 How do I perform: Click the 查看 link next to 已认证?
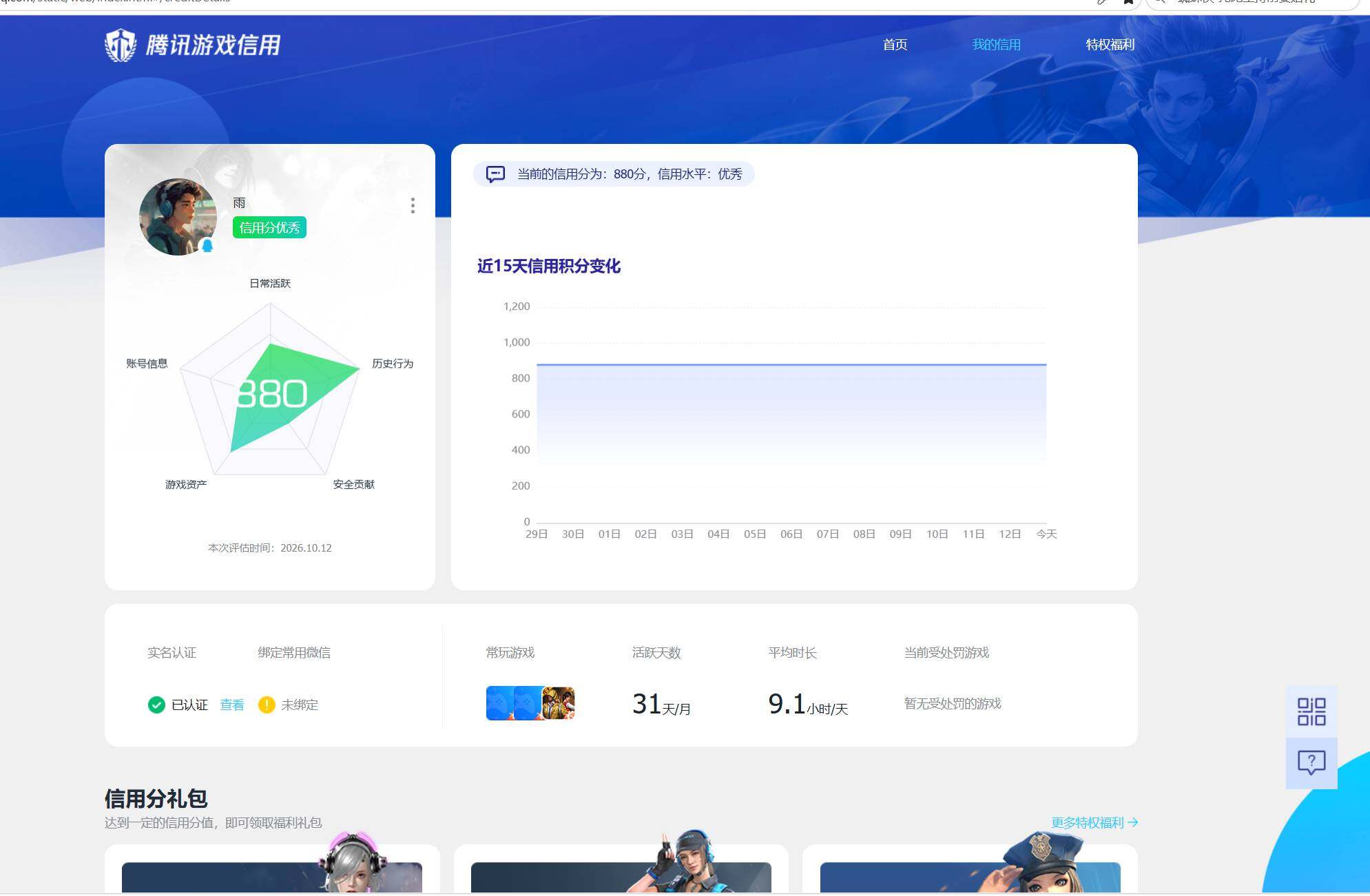[232, 705]
